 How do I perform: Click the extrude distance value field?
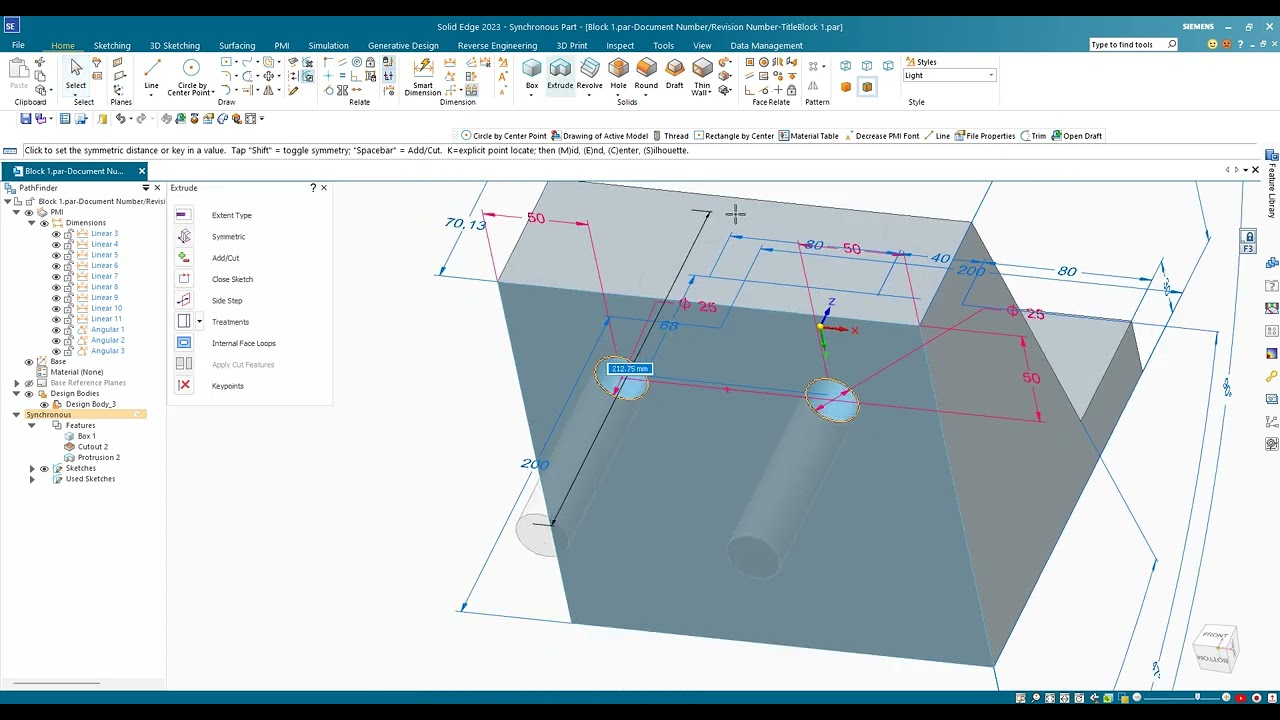pyautogui.click(x=630, y=369)
